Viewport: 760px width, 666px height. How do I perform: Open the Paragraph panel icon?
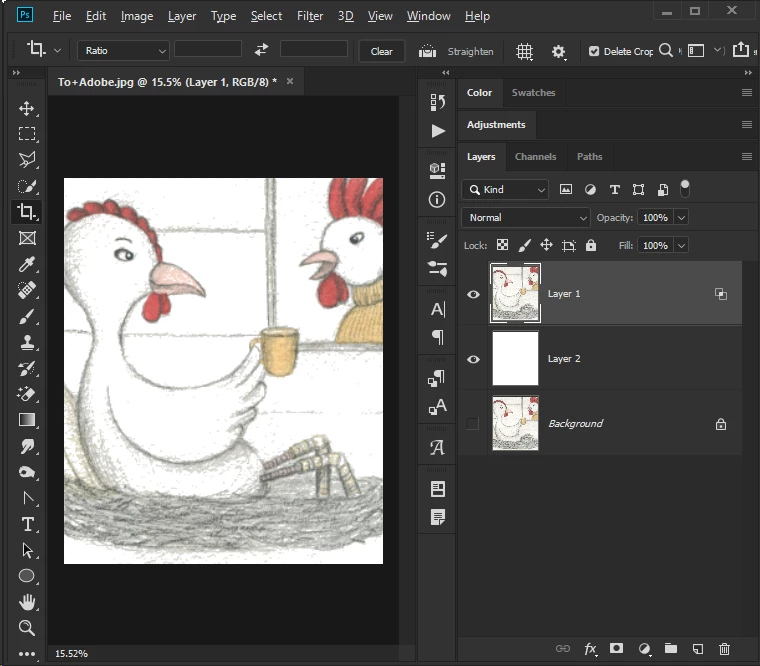tap(437, 337)
